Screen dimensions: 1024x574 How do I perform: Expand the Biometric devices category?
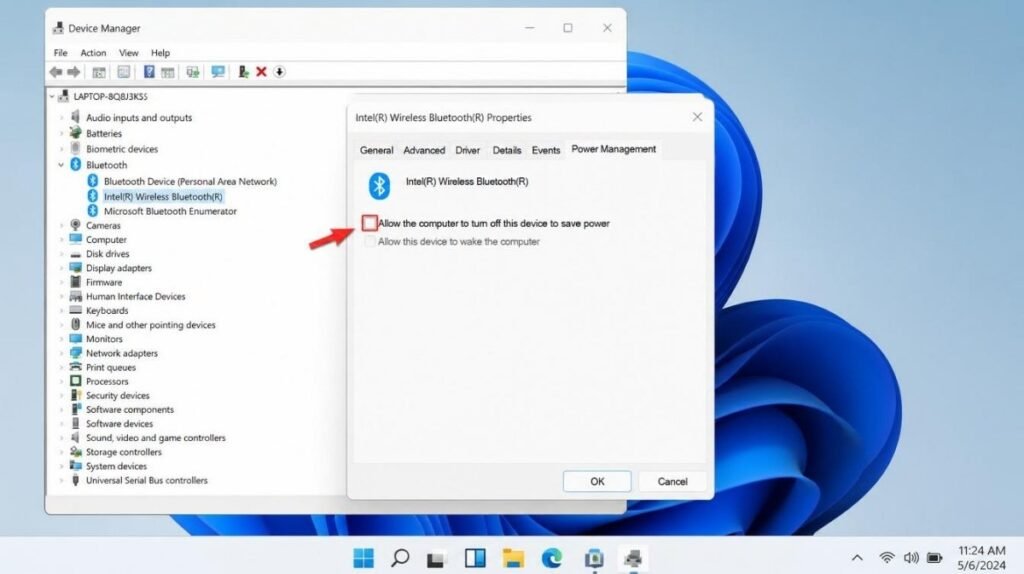point(61,149)
